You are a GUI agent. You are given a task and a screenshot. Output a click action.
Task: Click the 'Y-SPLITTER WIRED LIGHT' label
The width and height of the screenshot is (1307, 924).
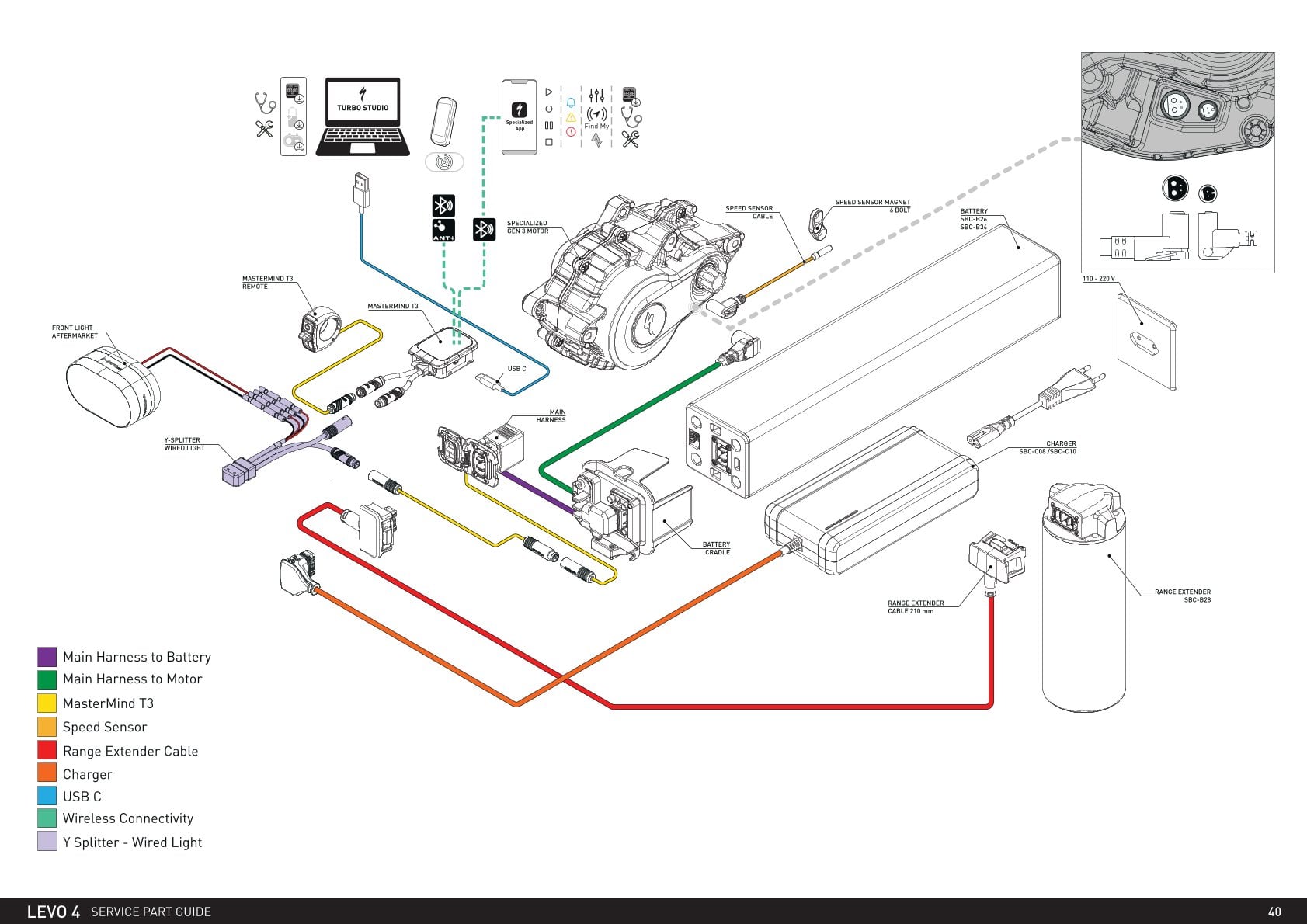tap(184, 443)
